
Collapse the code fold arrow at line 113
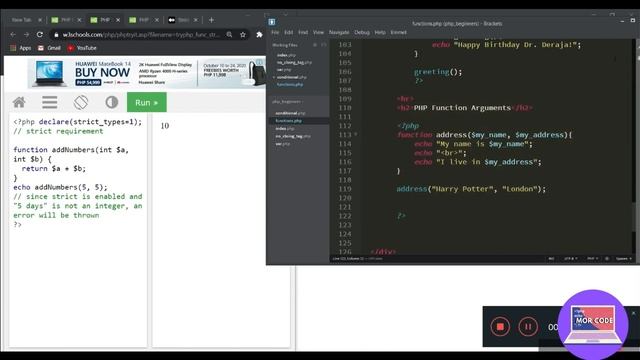(x=356, y=134)
